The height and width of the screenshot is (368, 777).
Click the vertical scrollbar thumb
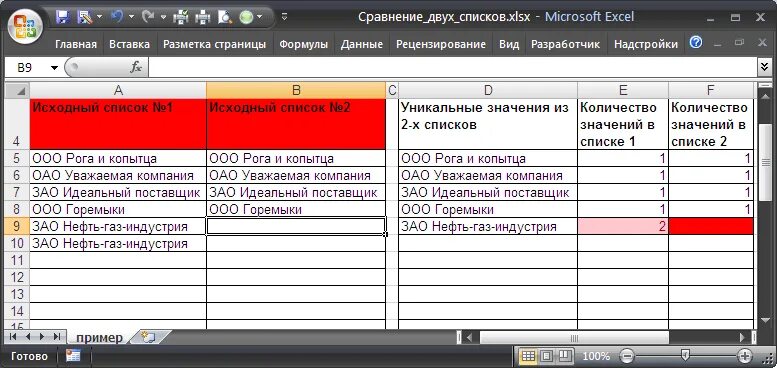765,162
